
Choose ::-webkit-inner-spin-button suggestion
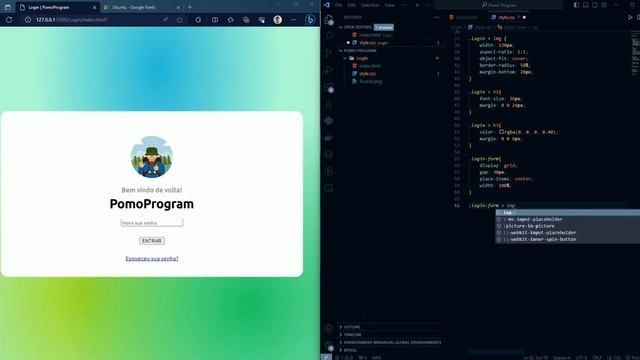(567, 239)
